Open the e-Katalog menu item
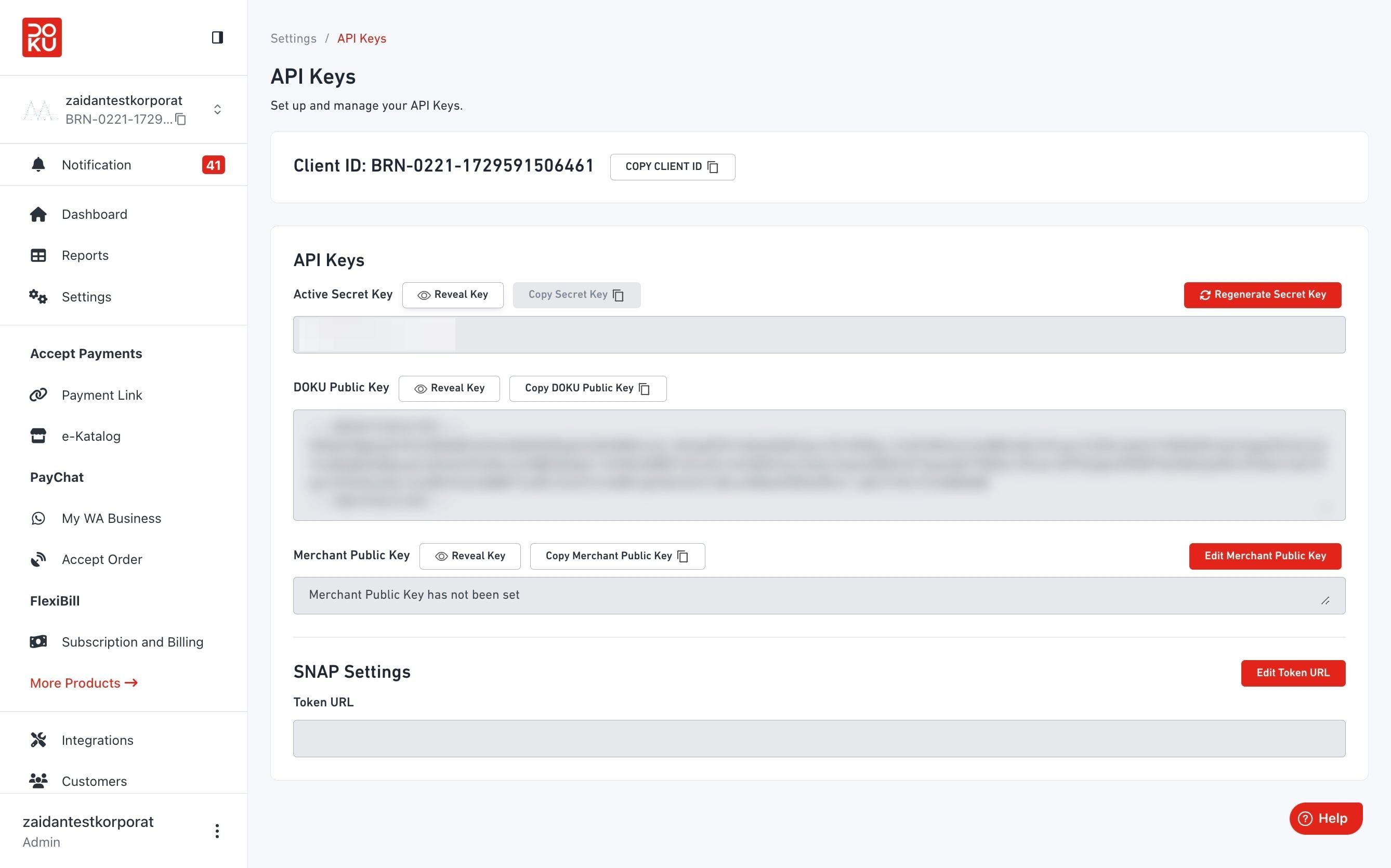Viewport: 1391px width, 868px height. click(91, 436)
